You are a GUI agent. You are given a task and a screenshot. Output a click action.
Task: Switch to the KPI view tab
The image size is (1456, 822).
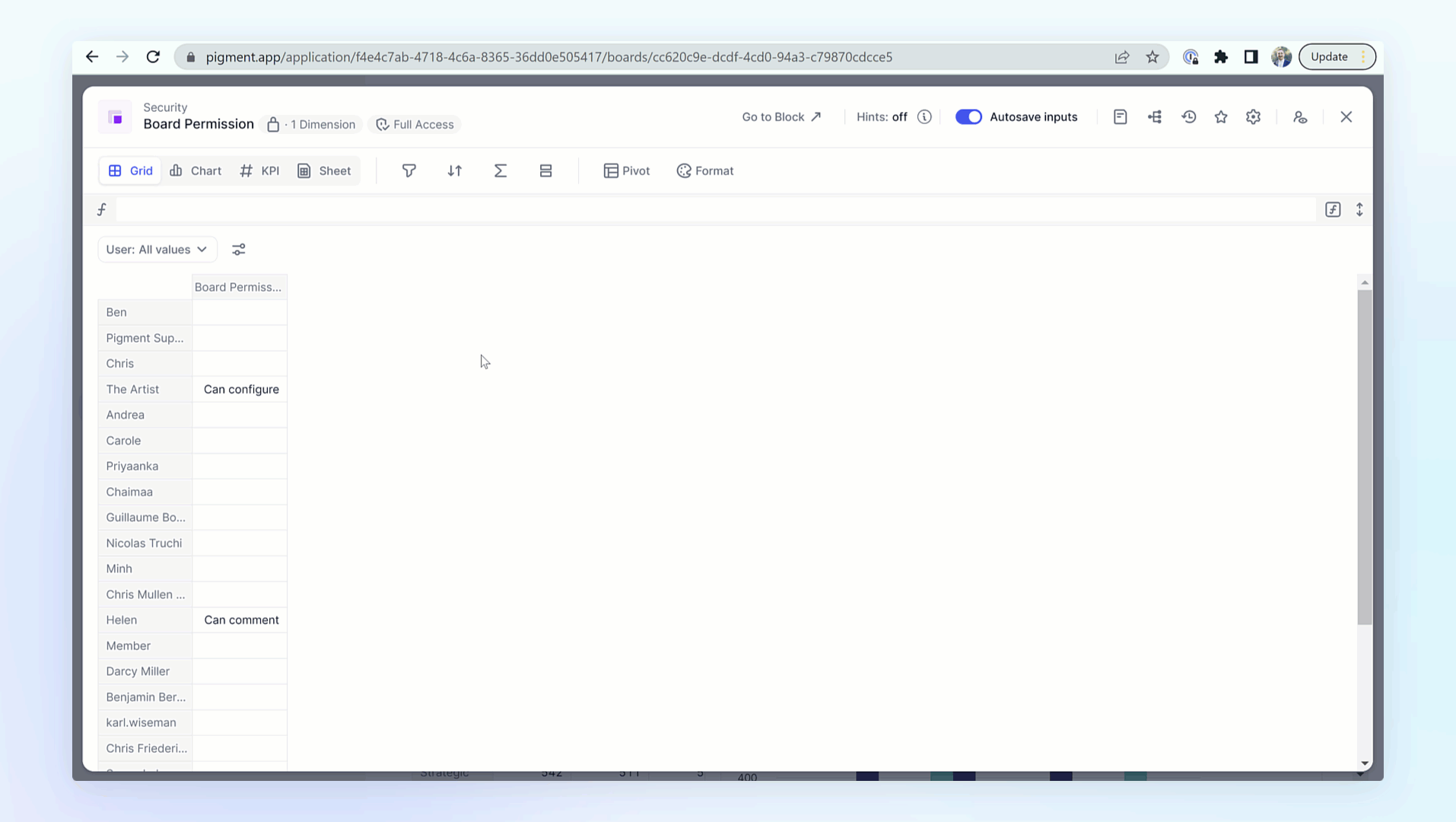pyautogui.click(x=260, y=170)
